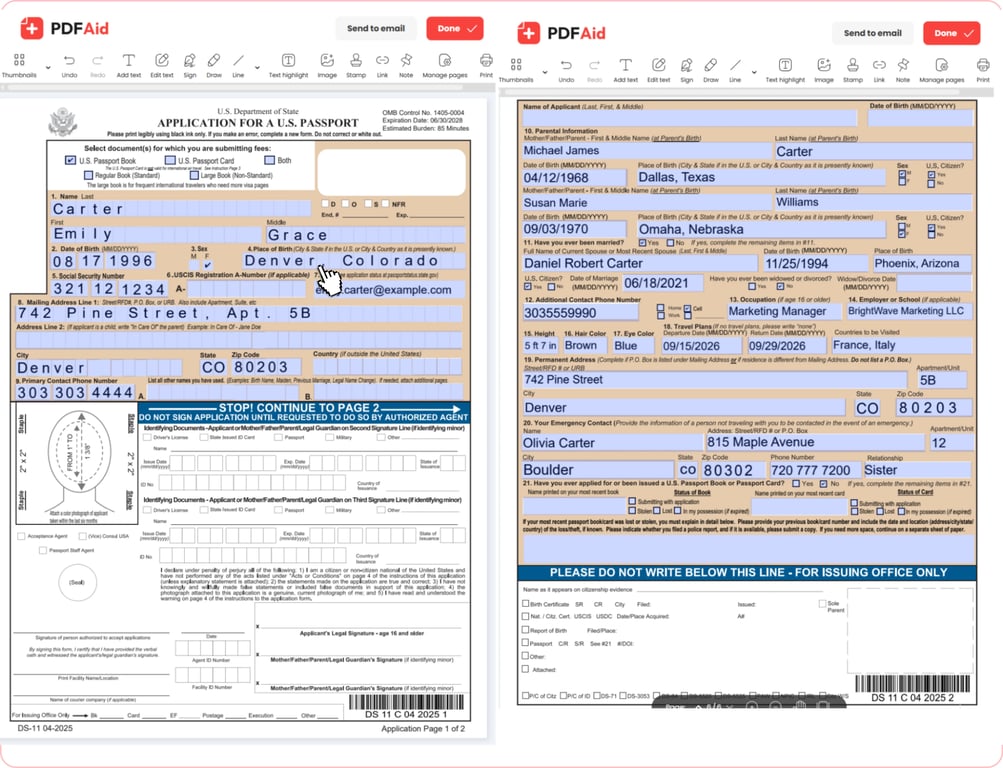Activate Text highlight in left panel toolbar
1003x768 pixels.
(x=288, y=66)
